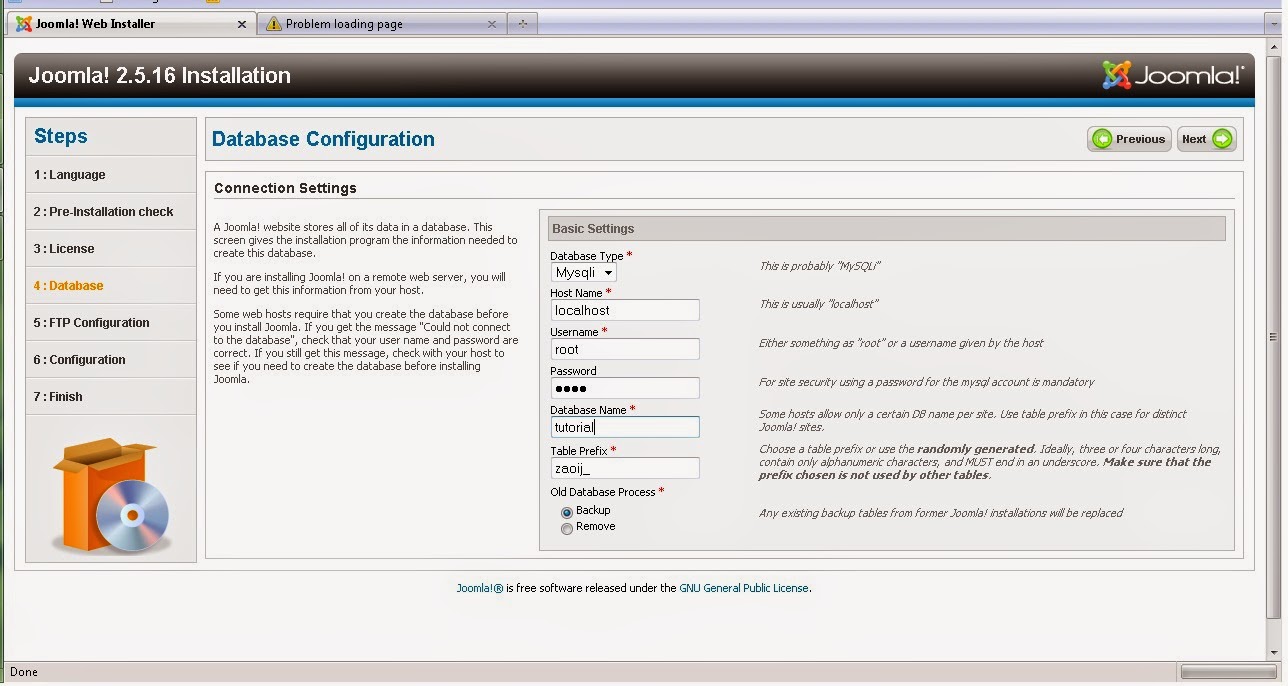Click the Table Prefix input field

point(625,468)
